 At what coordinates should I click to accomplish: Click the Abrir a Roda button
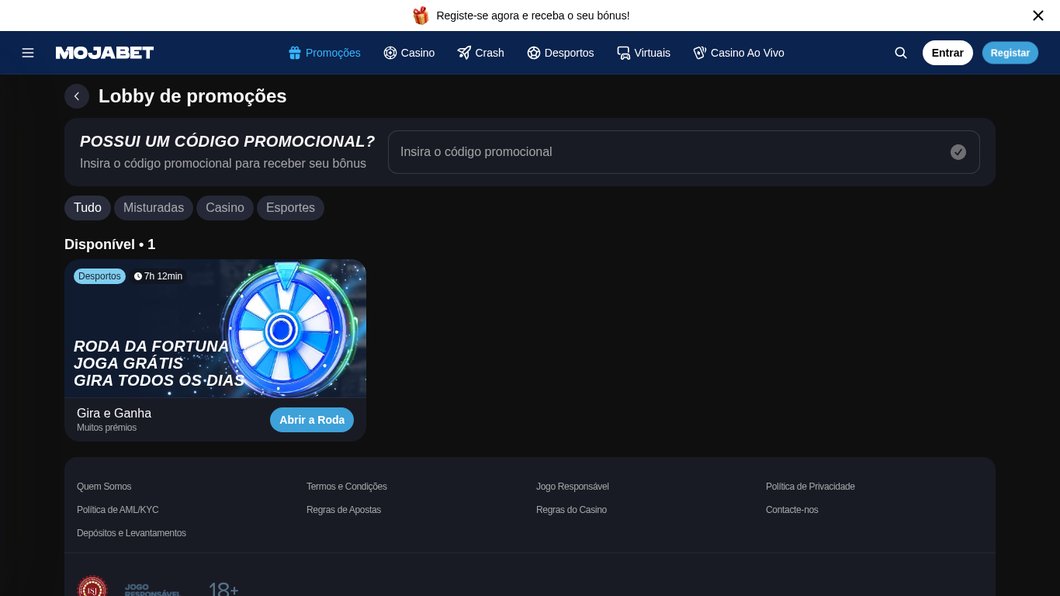(312, 420)
